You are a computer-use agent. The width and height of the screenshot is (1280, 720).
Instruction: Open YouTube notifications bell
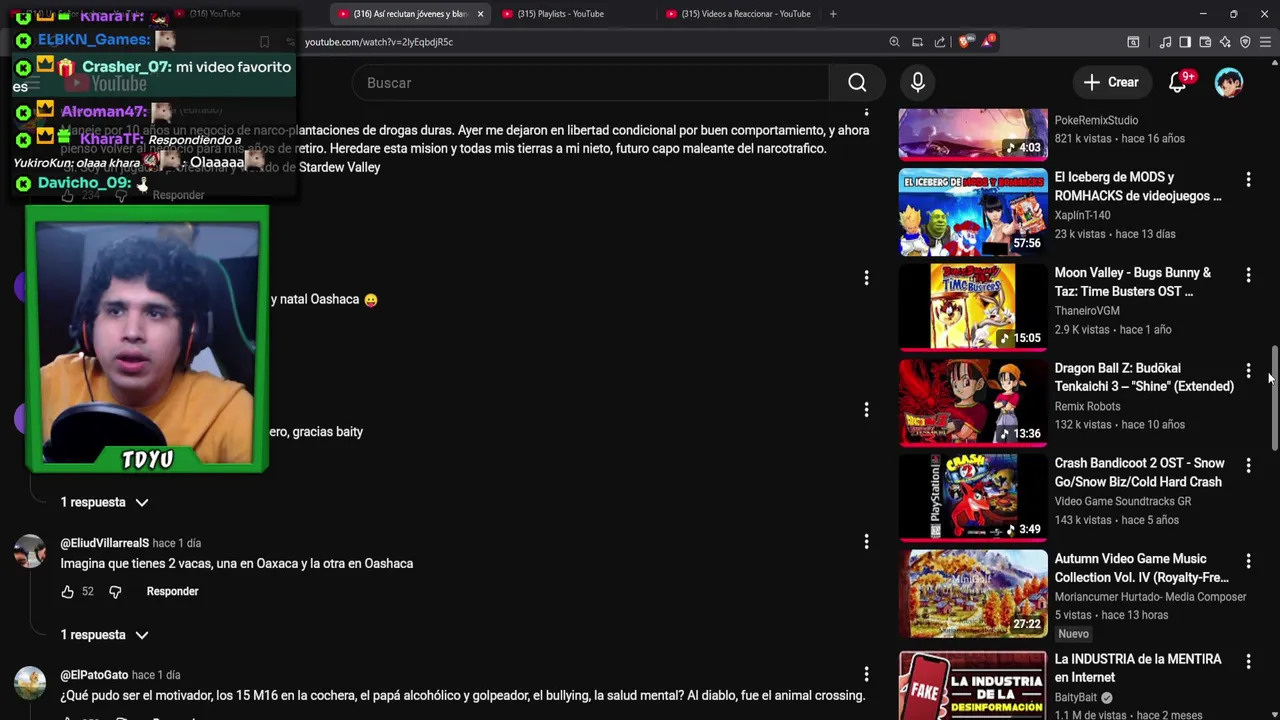click(1178, 83)
